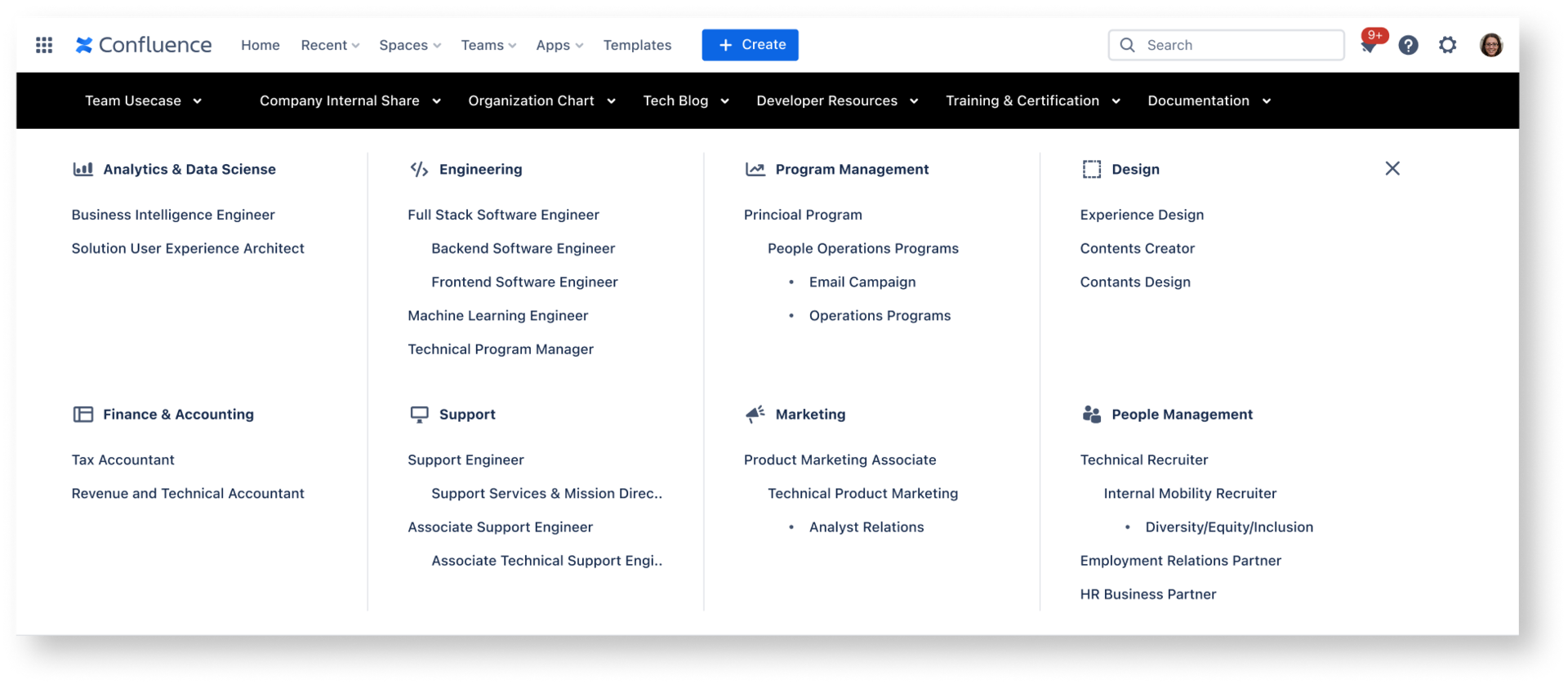Image resolution: width=1568 pixels, height=684 pixels.
Task: Open the app switcher grid icon
Action: point(44,45)
